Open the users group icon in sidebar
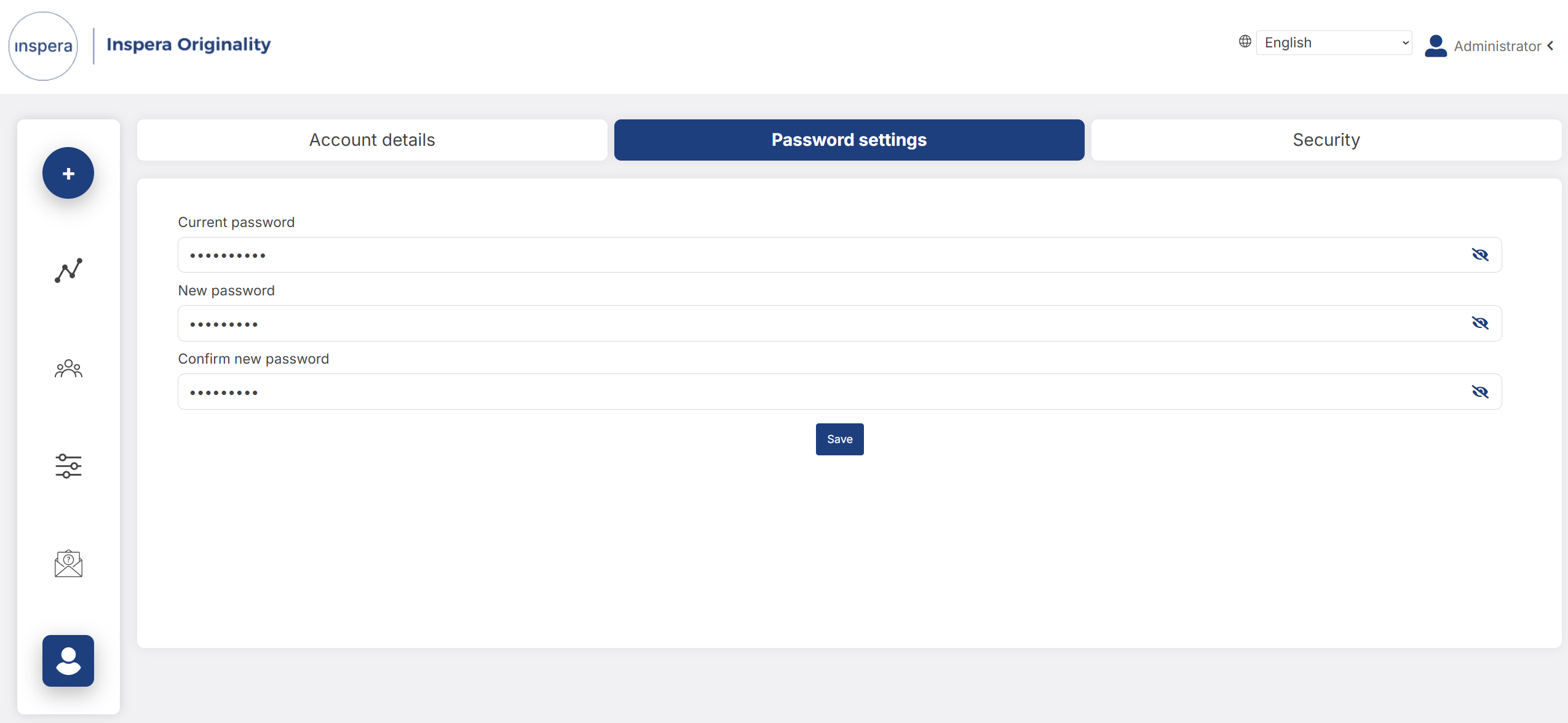The width and height of the screenshot is (1568, 723). point(68,368)
